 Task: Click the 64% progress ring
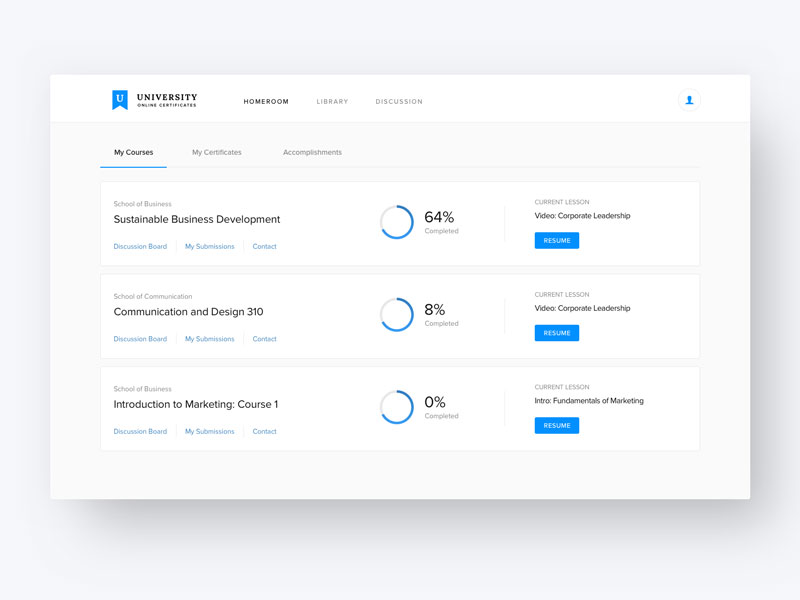(x=396, y=222)
